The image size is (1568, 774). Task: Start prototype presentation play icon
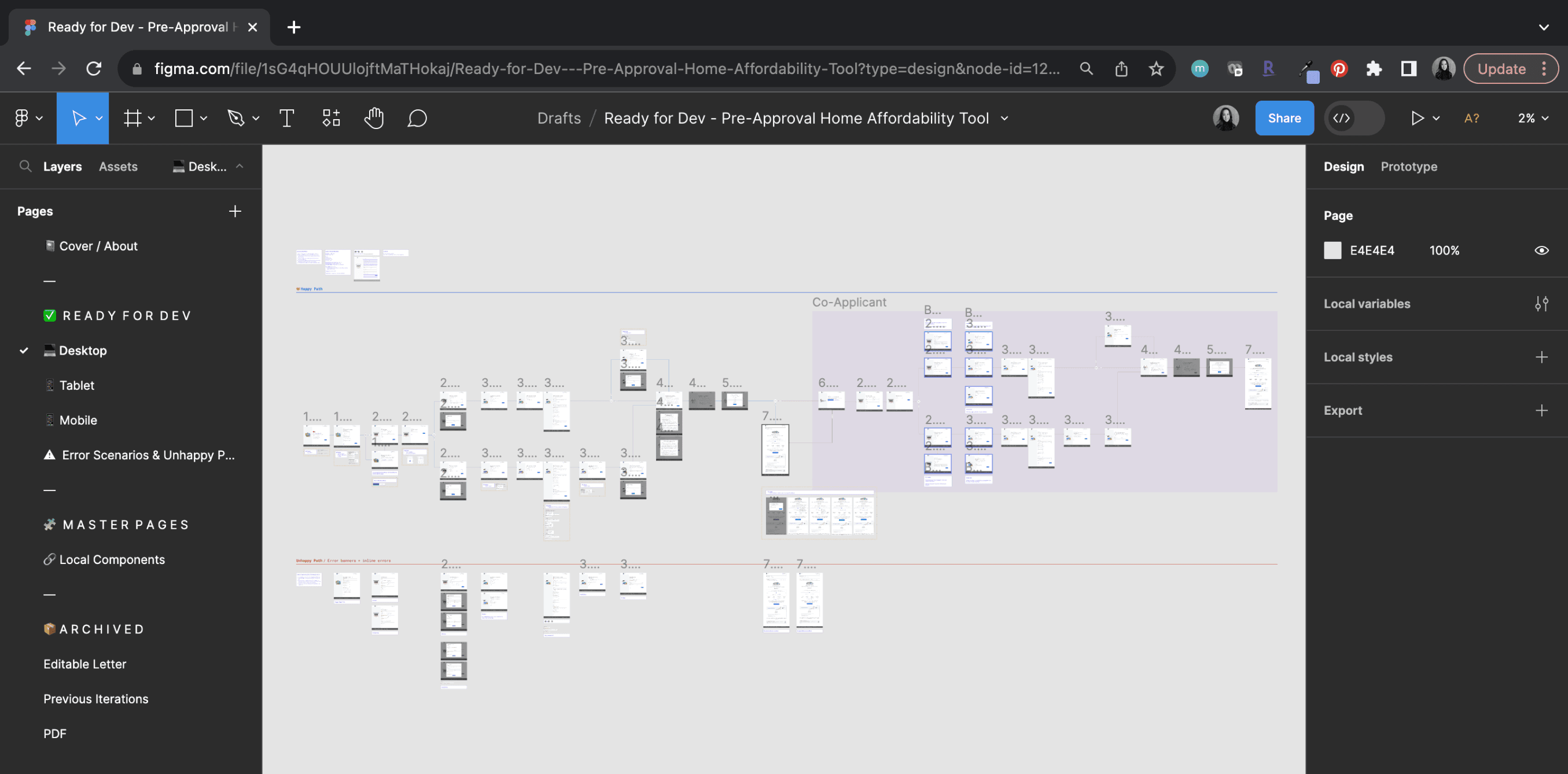(x=1417, y=118)
